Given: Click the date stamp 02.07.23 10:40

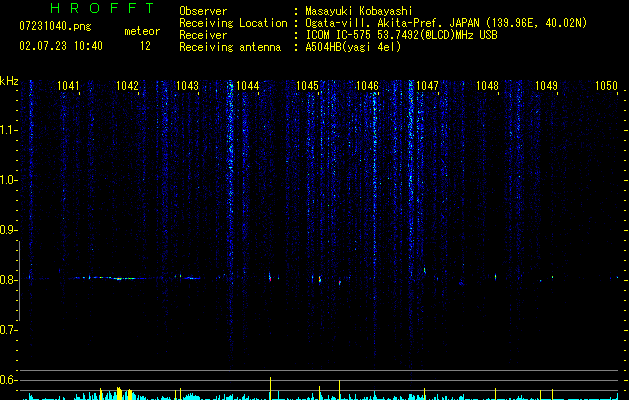Looking at the screenshot, I should pos(61,46).
